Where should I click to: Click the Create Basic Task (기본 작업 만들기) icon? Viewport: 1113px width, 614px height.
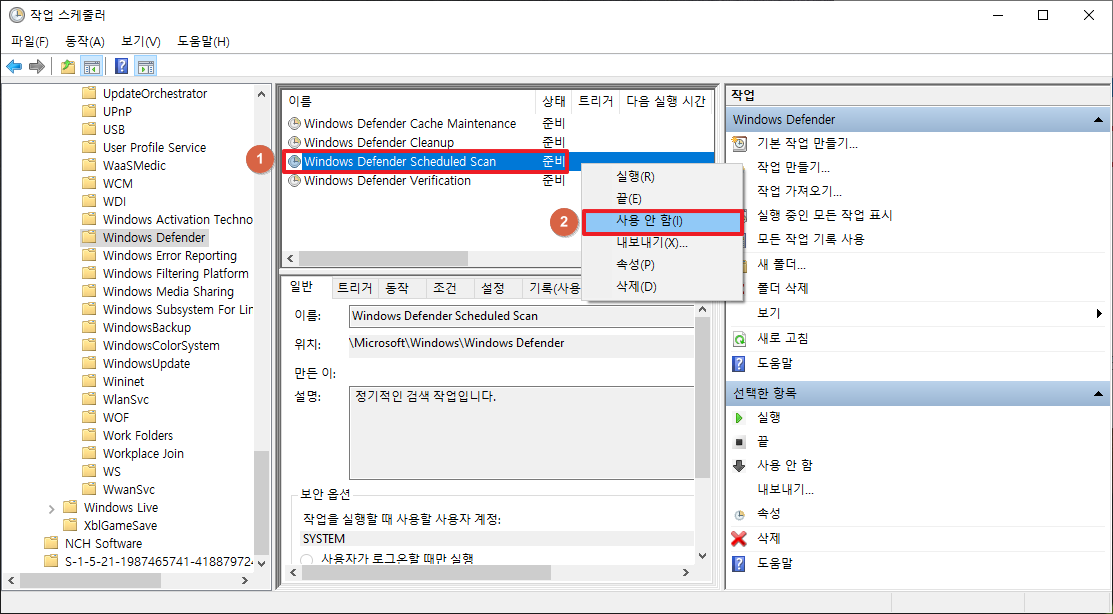pos(739,143)
